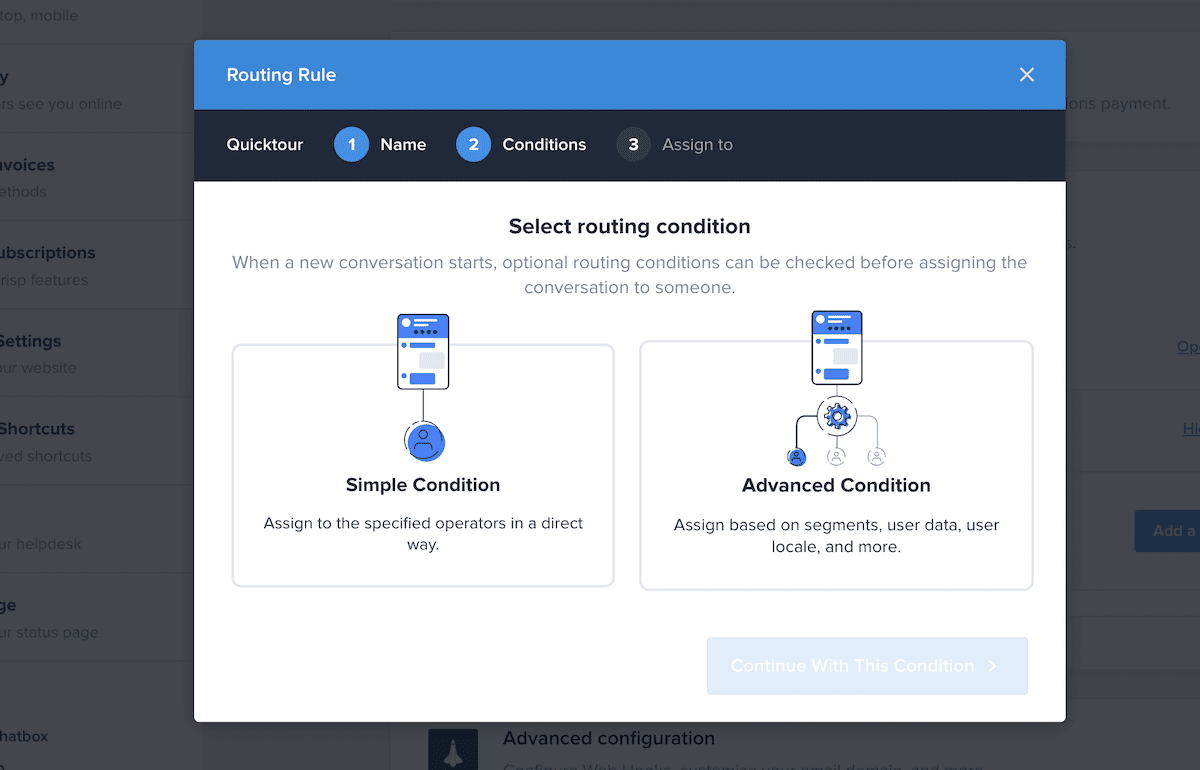The image size is (1200, 770).
Task: Click the Select routing condition heading
Action: pos(630,227)
